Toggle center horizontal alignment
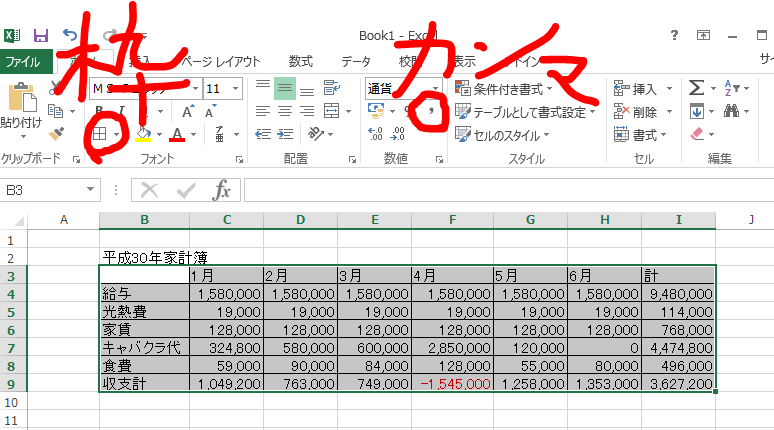Screen dimensions: 774x430 coord(284,111)
